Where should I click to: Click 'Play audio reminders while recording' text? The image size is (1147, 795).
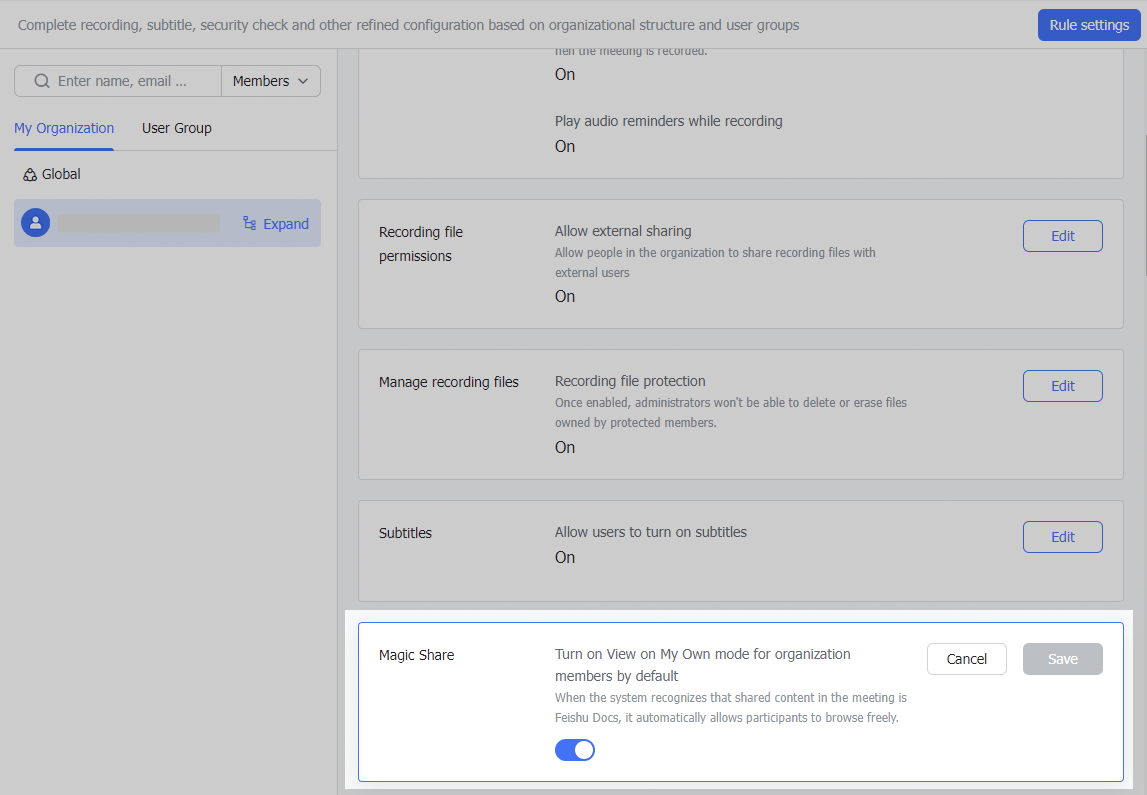669,121
